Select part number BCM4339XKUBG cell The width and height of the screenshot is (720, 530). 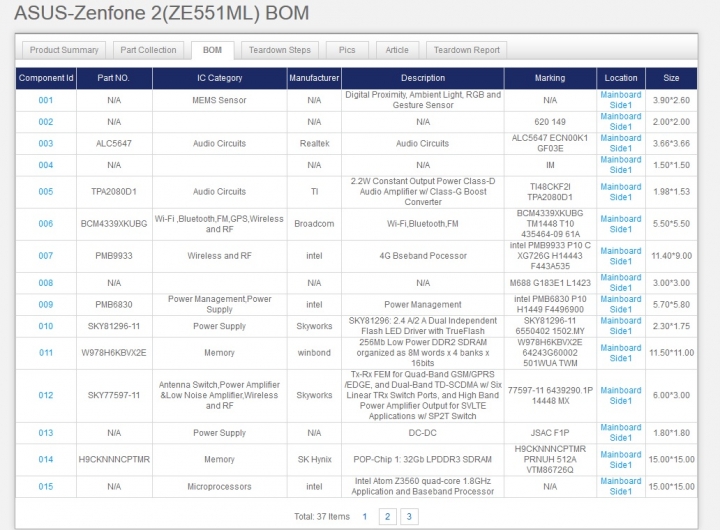[x=114, y=224]
